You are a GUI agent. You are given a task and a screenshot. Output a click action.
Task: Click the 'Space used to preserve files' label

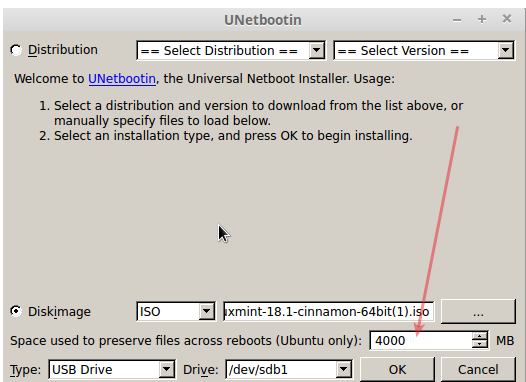point(186,341)
